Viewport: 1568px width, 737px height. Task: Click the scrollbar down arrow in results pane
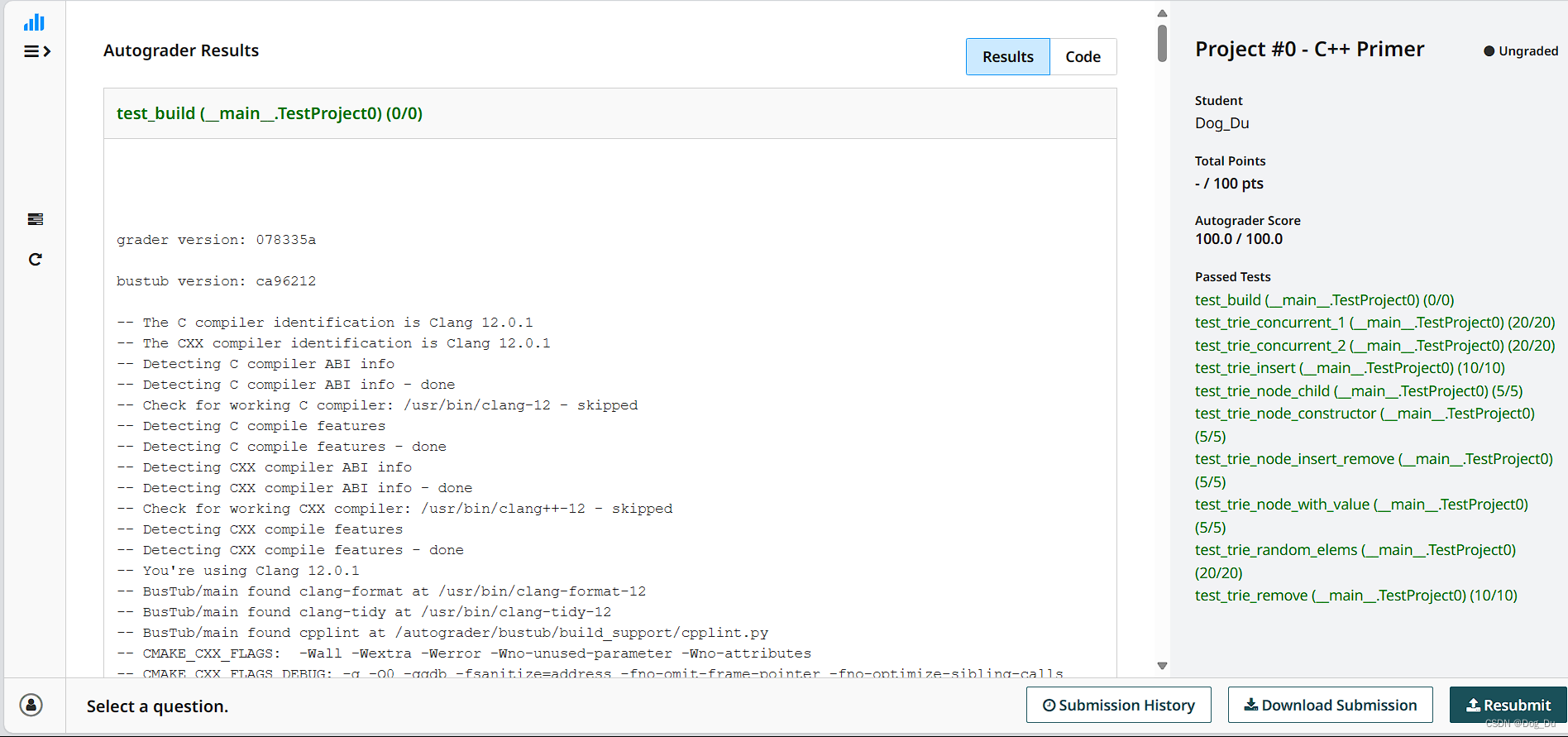pyautogui.click(x=1162, y=666)
